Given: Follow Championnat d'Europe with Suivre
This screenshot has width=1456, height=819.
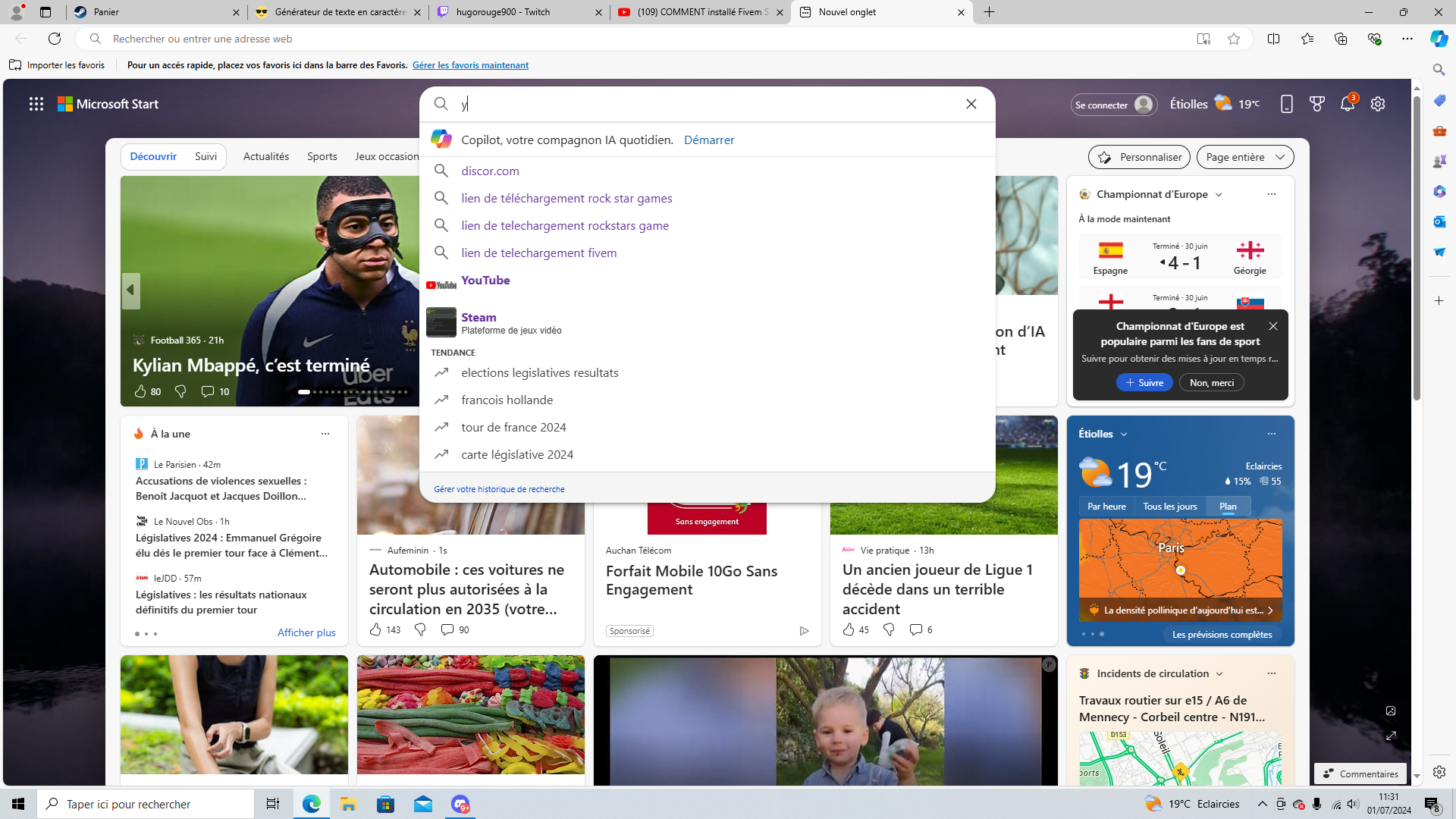Looking at the screenshot, I should point(1144,383).
